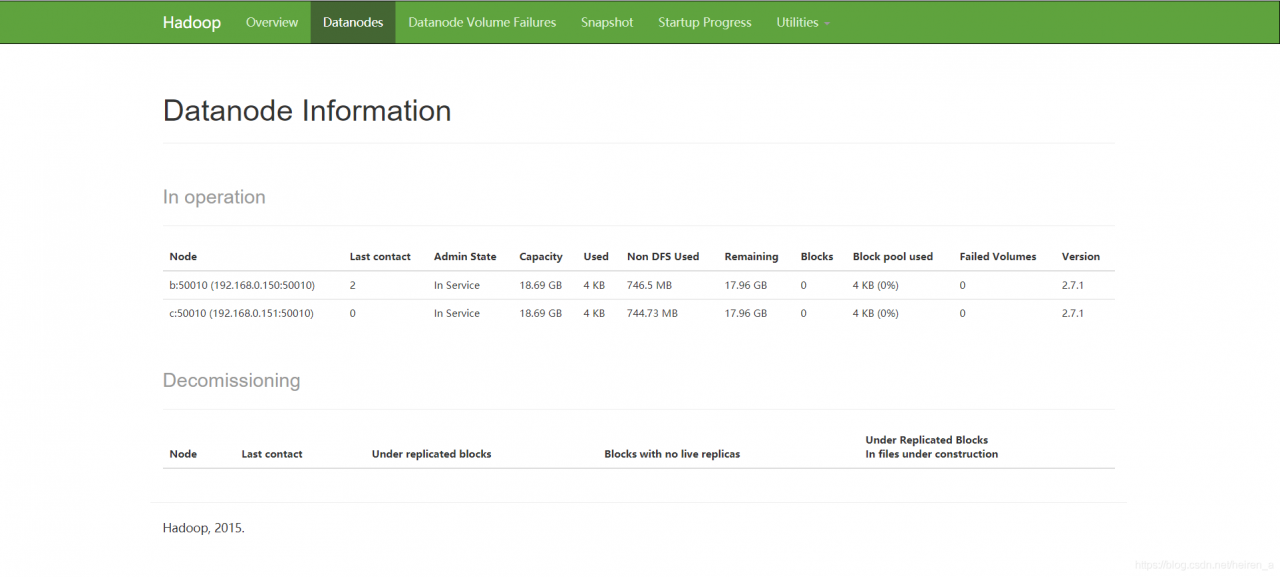Click the Capacity column header
1280x577 pixels.
tap(541, 257)
